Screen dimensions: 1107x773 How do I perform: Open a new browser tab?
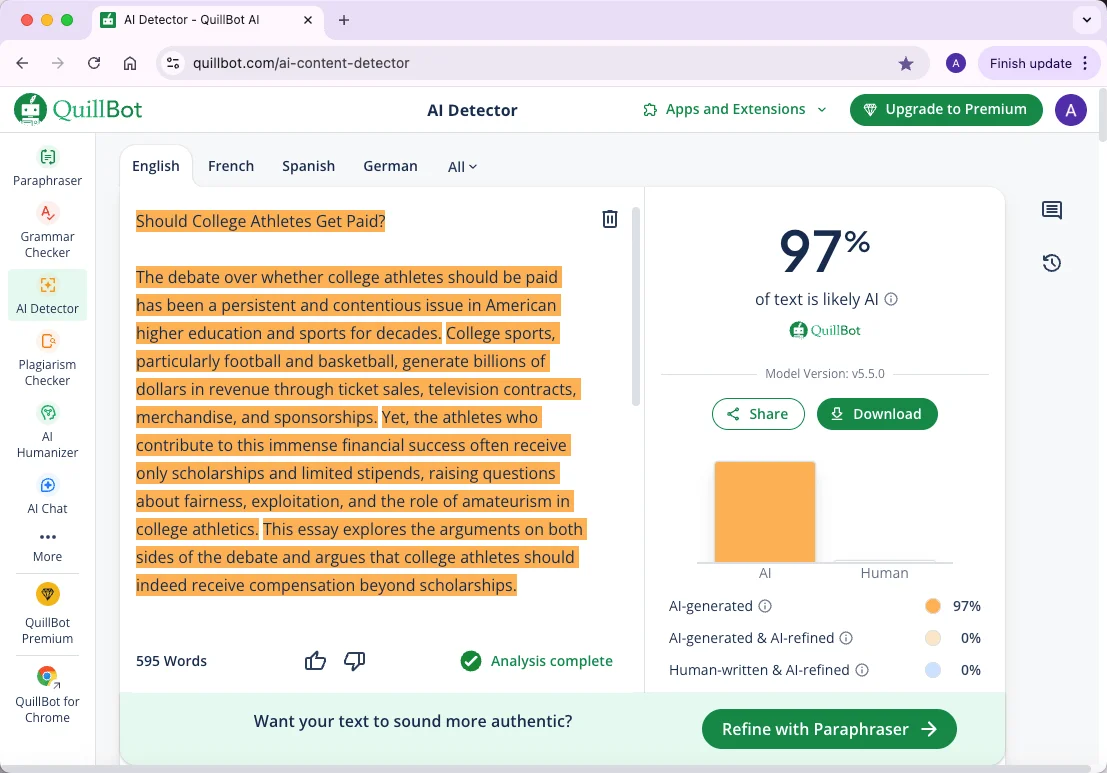click(x=344, y=20)
